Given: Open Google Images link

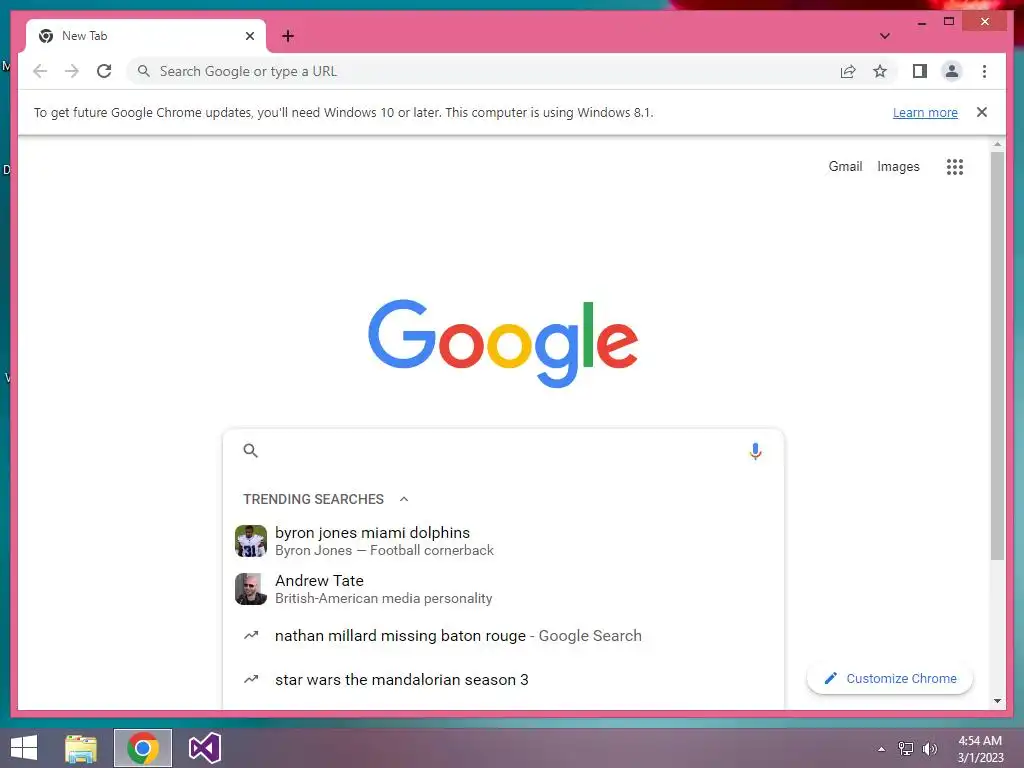Looking at the screenshot, I should pyautogui.click(x=898, y=167).
